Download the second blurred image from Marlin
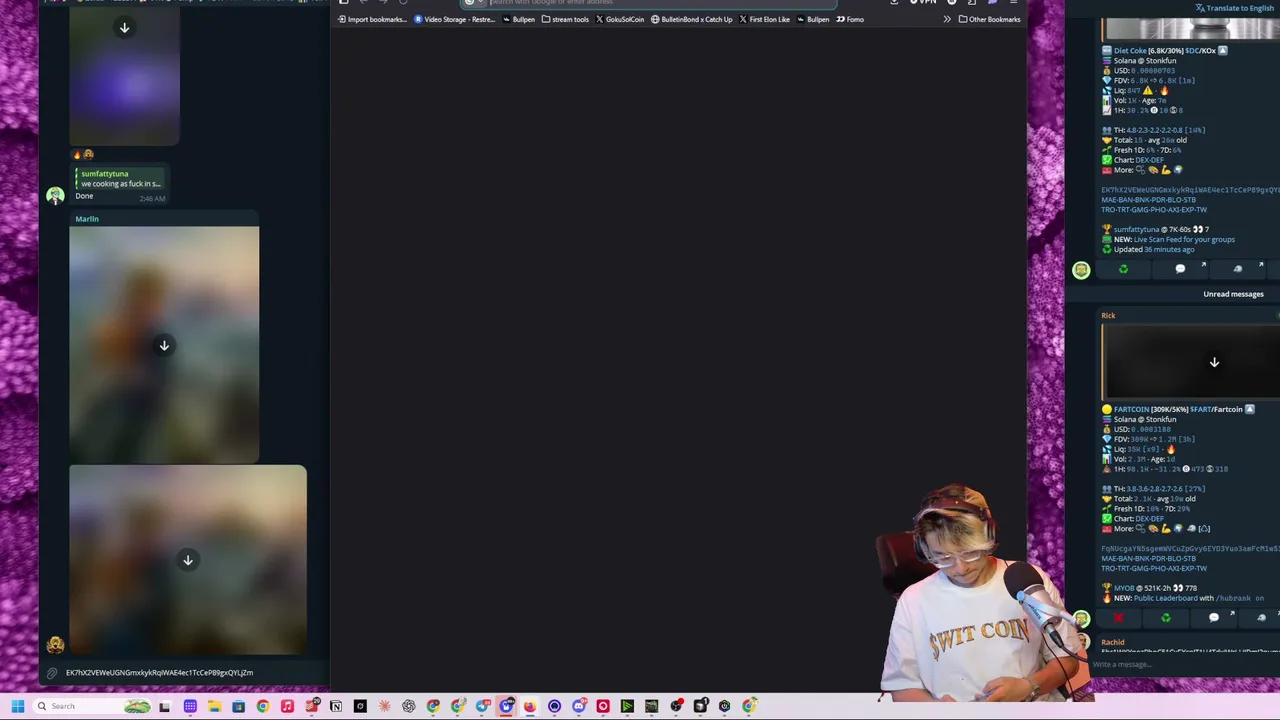The width and height of the screenshot is (1280, 720). 188,560
